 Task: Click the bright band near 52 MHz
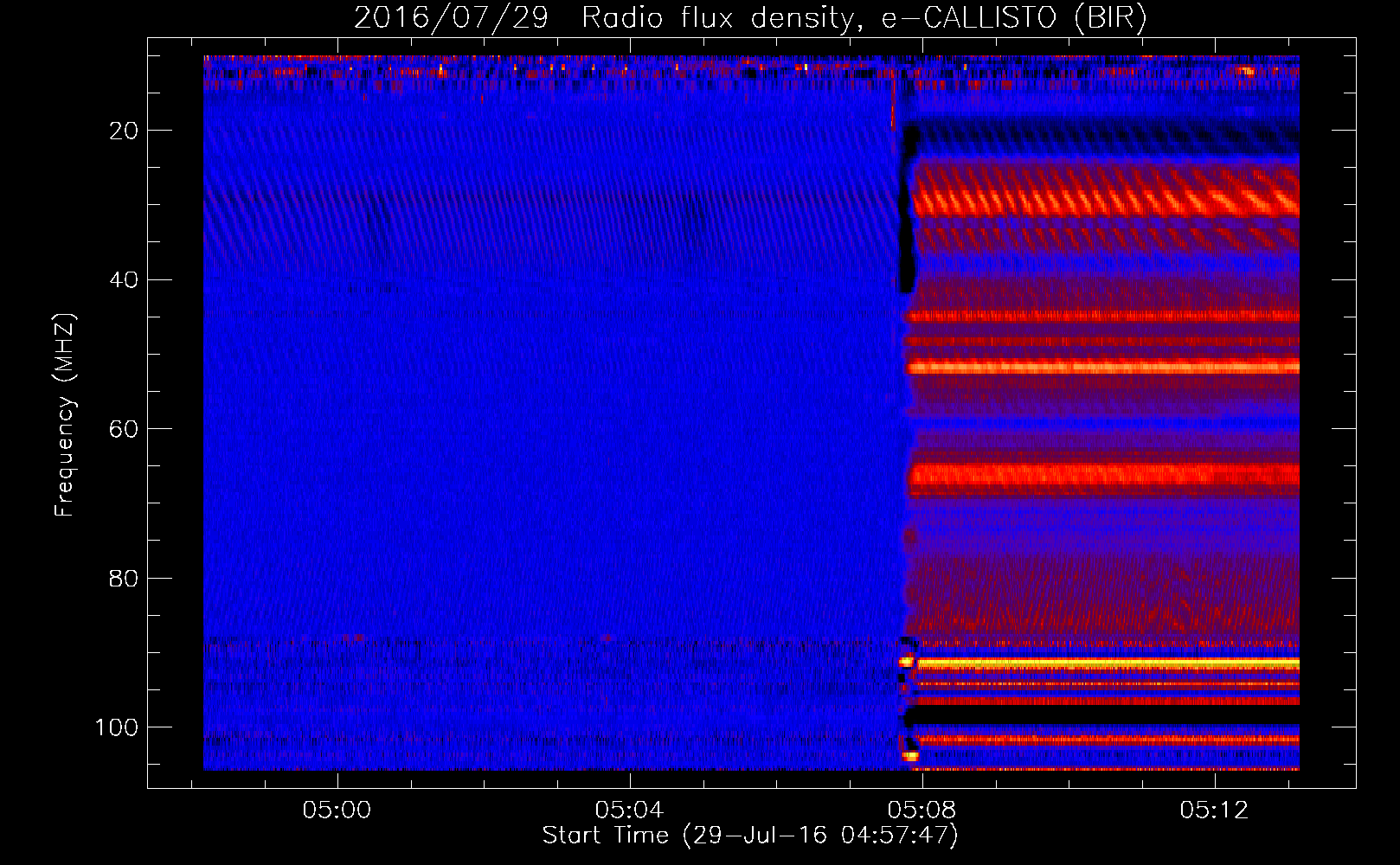coord(1103,367)
